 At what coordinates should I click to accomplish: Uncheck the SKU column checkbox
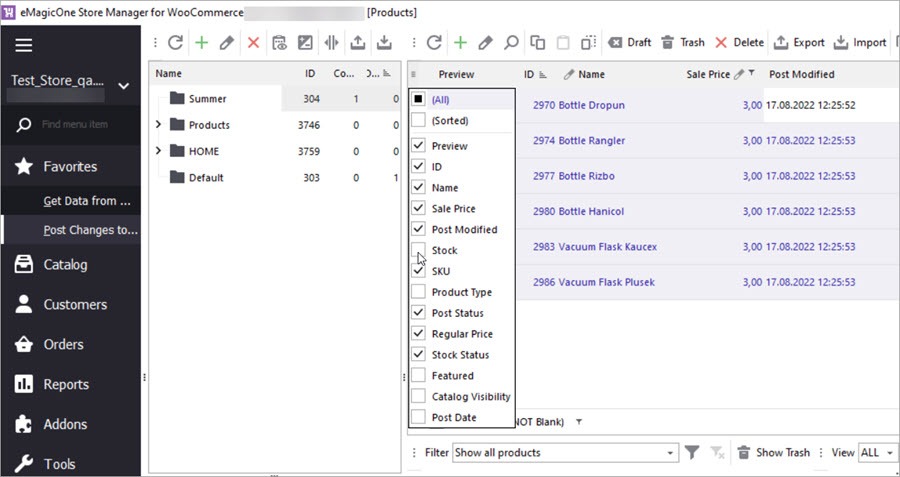pyautogui.click(x=418, y=271)
